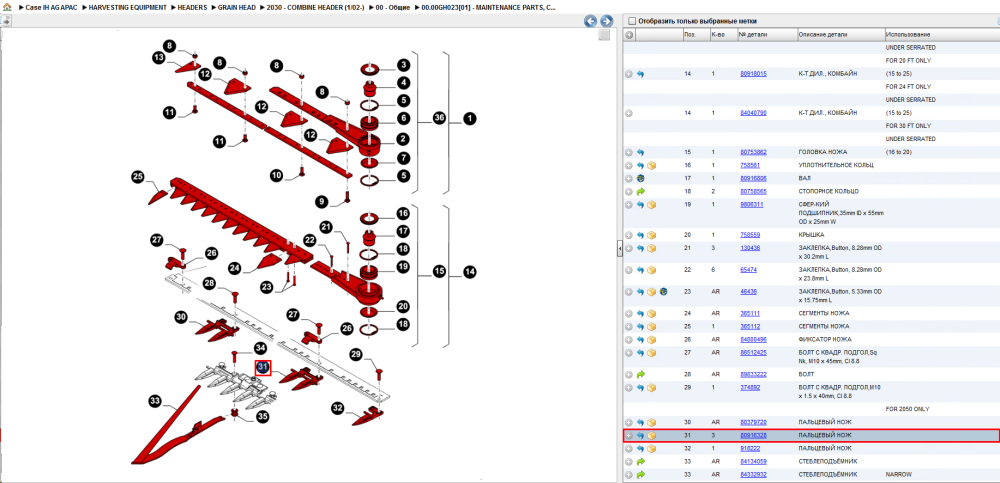Toggle the round selector in the КРЫШКА row
This screenshot has height=483, width=1000.
coord(629,235)
